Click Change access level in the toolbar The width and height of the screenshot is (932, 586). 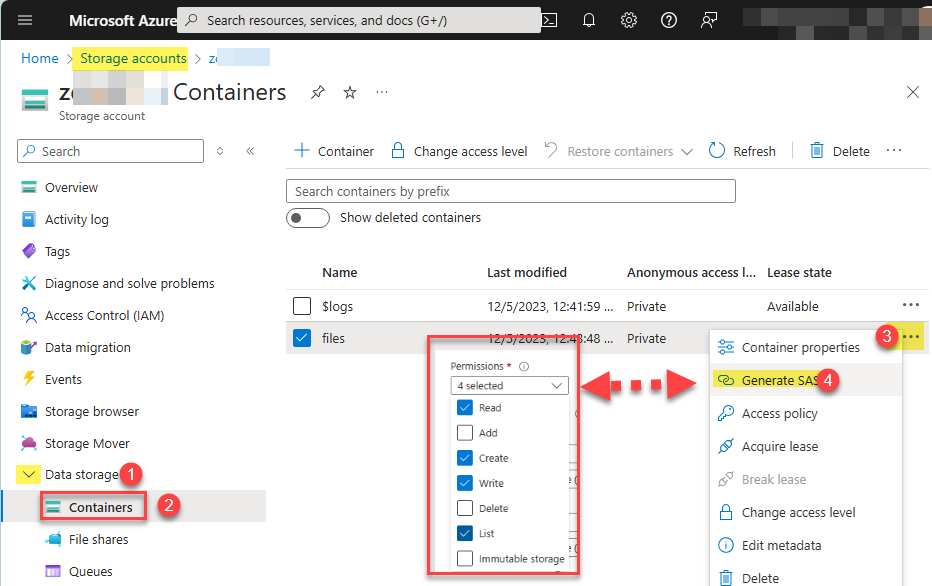coord(459,151)
